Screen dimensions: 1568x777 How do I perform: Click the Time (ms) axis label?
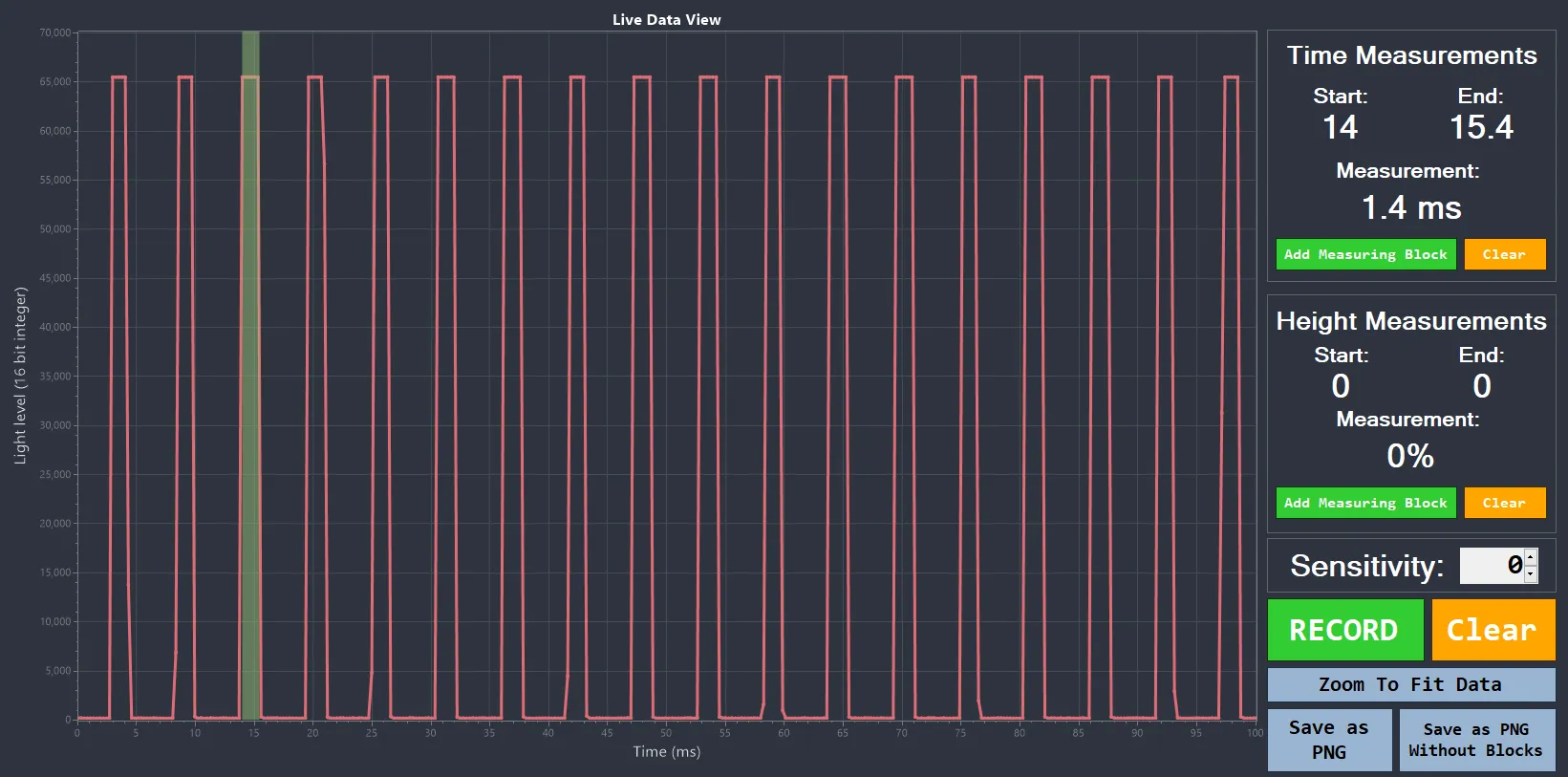pos(666,752)
